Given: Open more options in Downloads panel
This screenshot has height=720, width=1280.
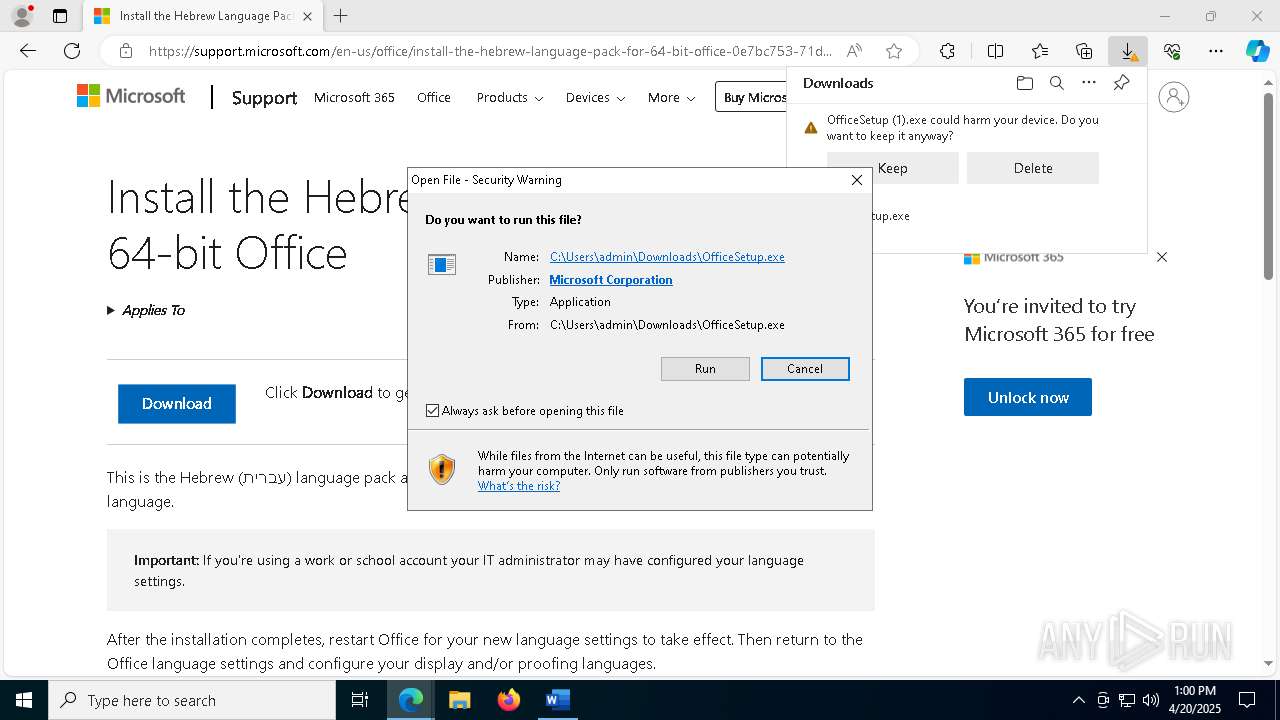Looking at the screenshot, I should [x=1089, y=83].
